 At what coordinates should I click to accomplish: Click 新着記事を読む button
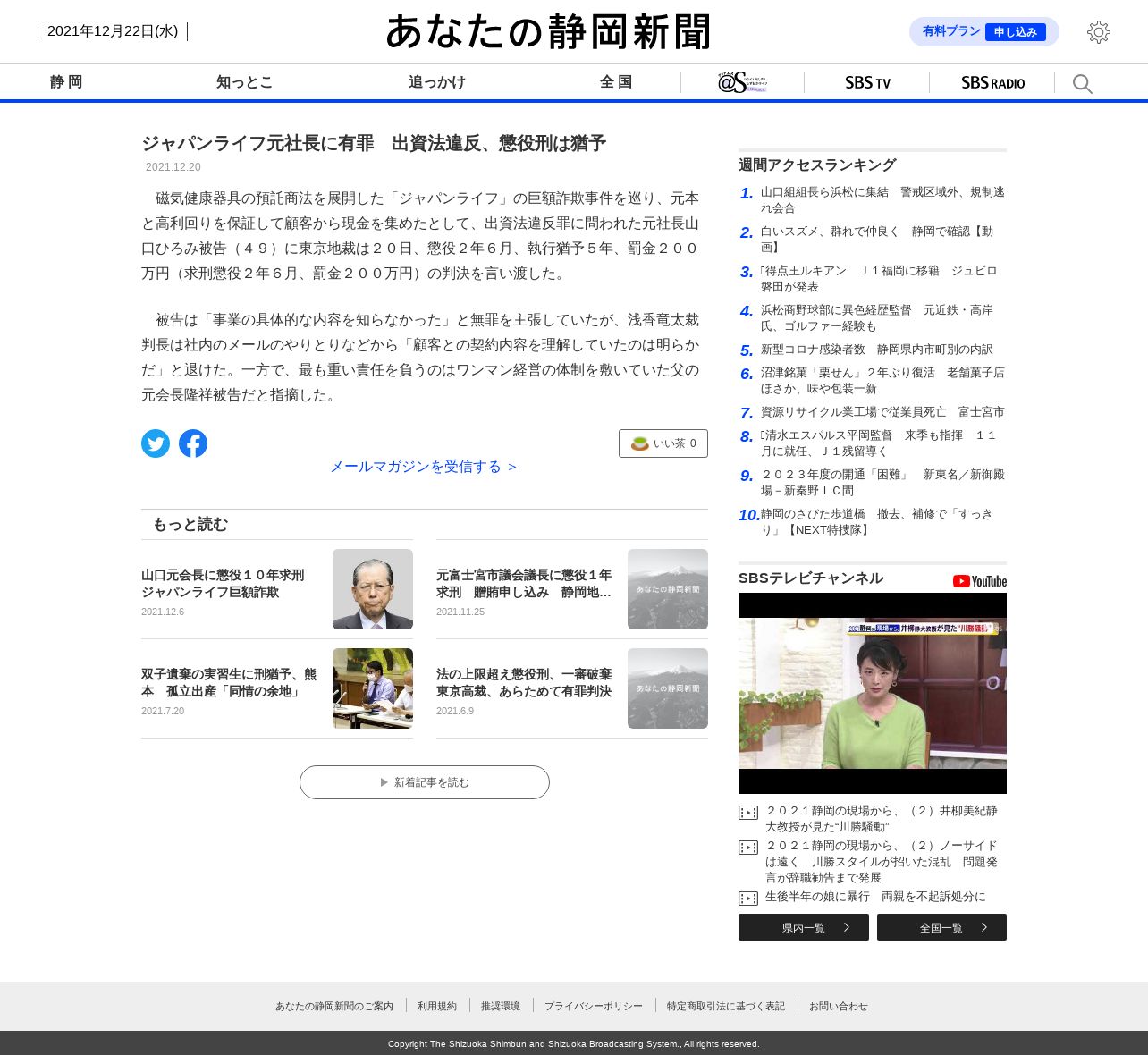(425, 782)
